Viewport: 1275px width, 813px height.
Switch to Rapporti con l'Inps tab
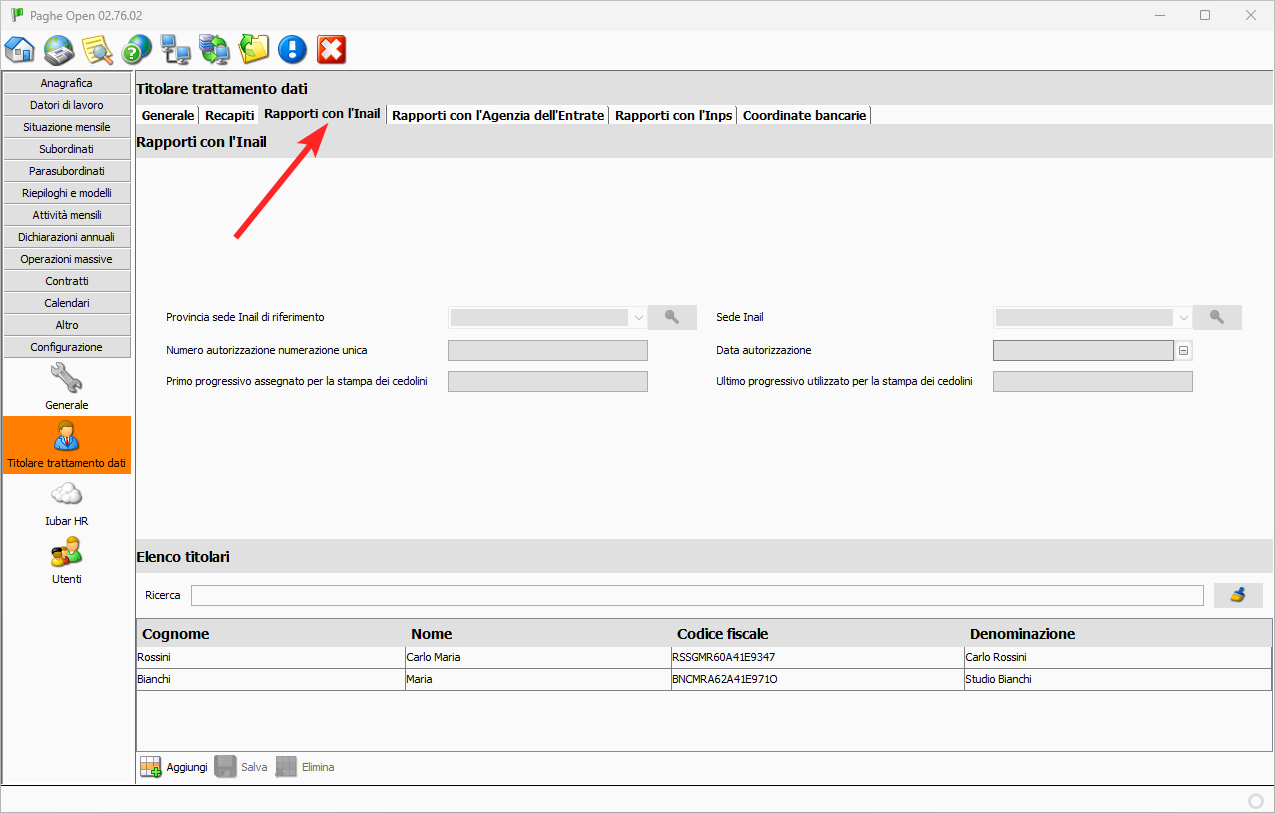[x=673, y=115]
